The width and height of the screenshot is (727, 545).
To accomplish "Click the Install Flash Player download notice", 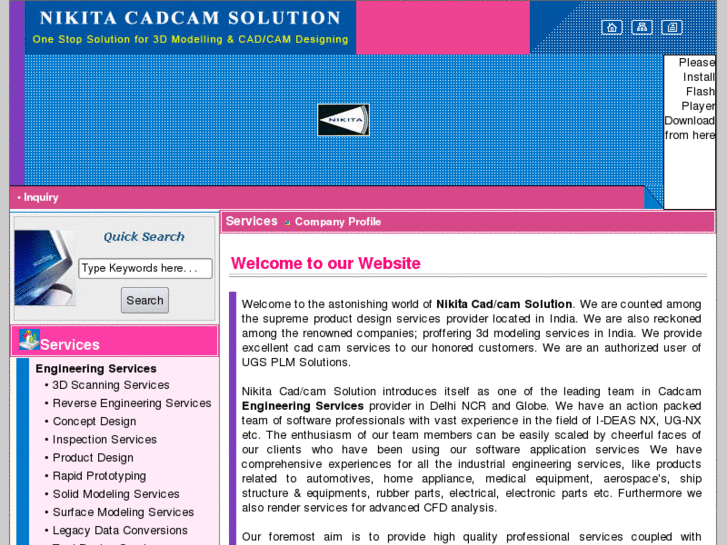I will point(689,99).
